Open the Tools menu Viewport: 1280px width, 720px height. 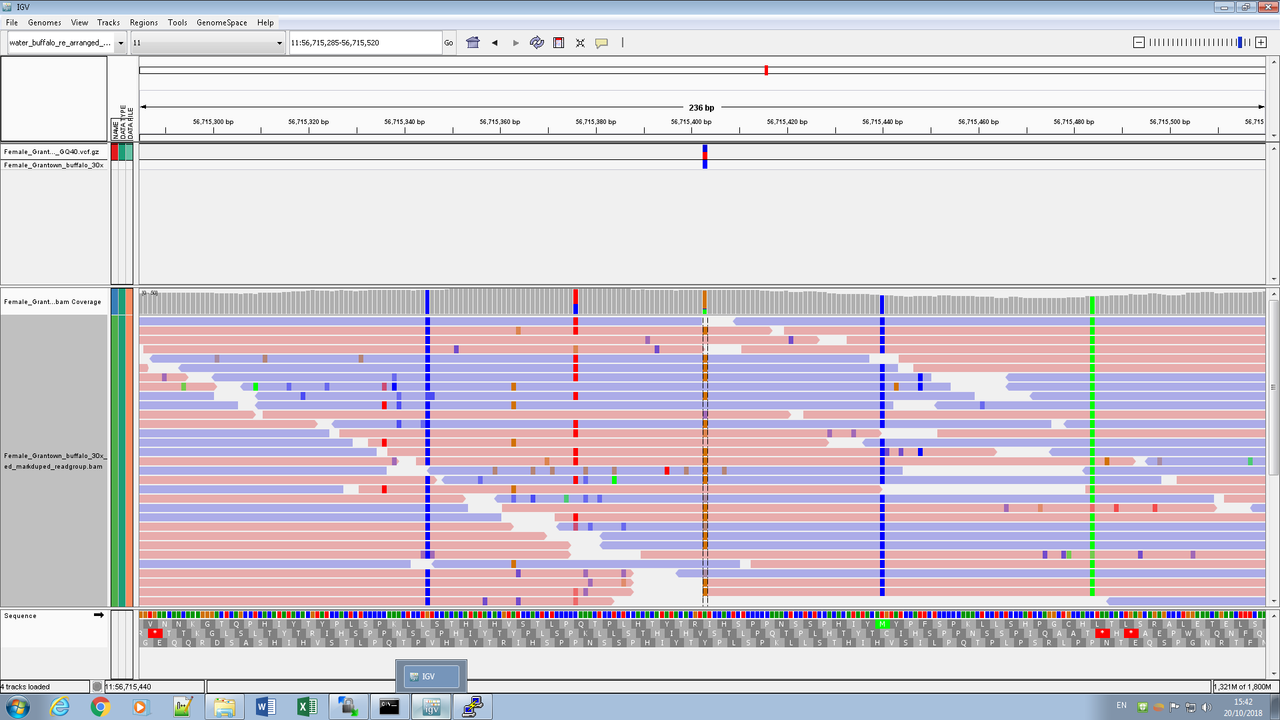pyautogui.click(x=177, y=22)
